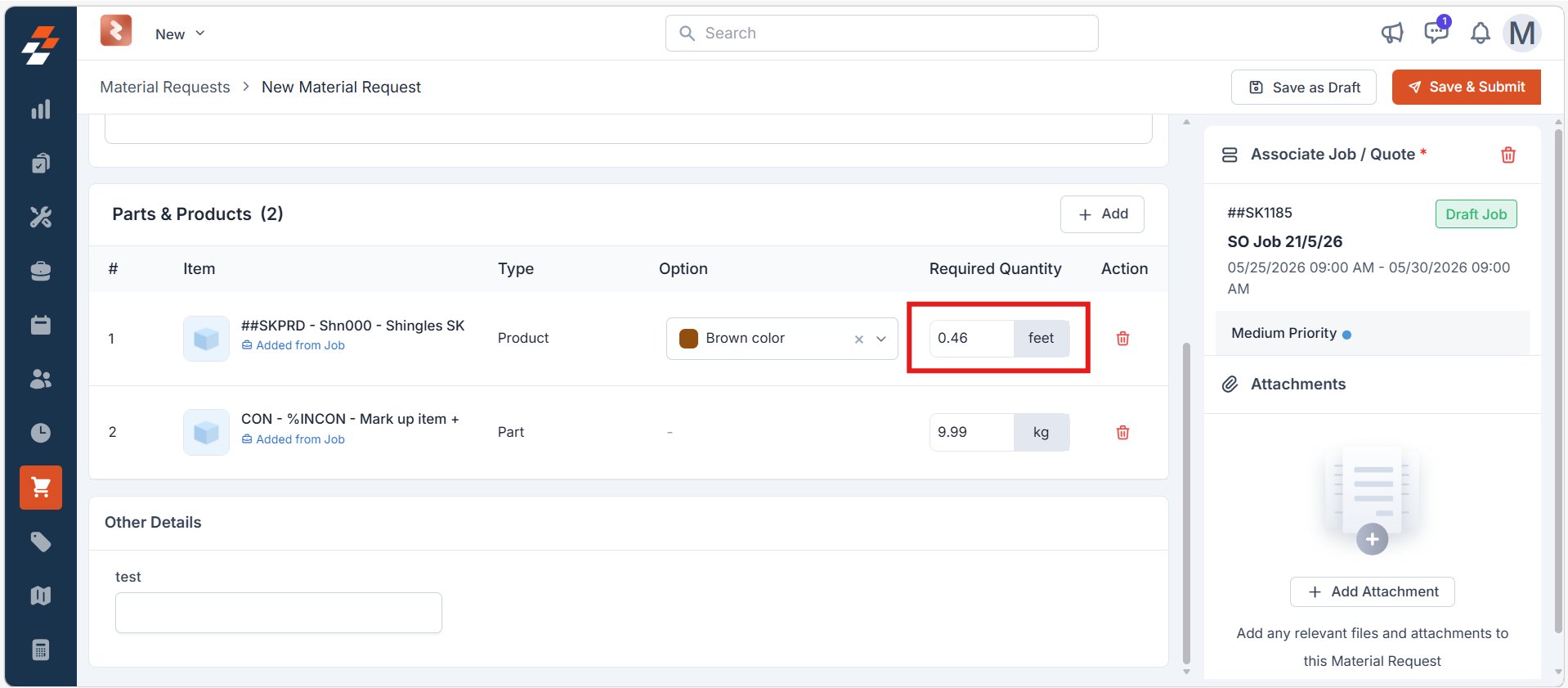1568x688 pixels.
Task: Open the clock timesheet sidebar icon
Action: [x=41, y=433]
